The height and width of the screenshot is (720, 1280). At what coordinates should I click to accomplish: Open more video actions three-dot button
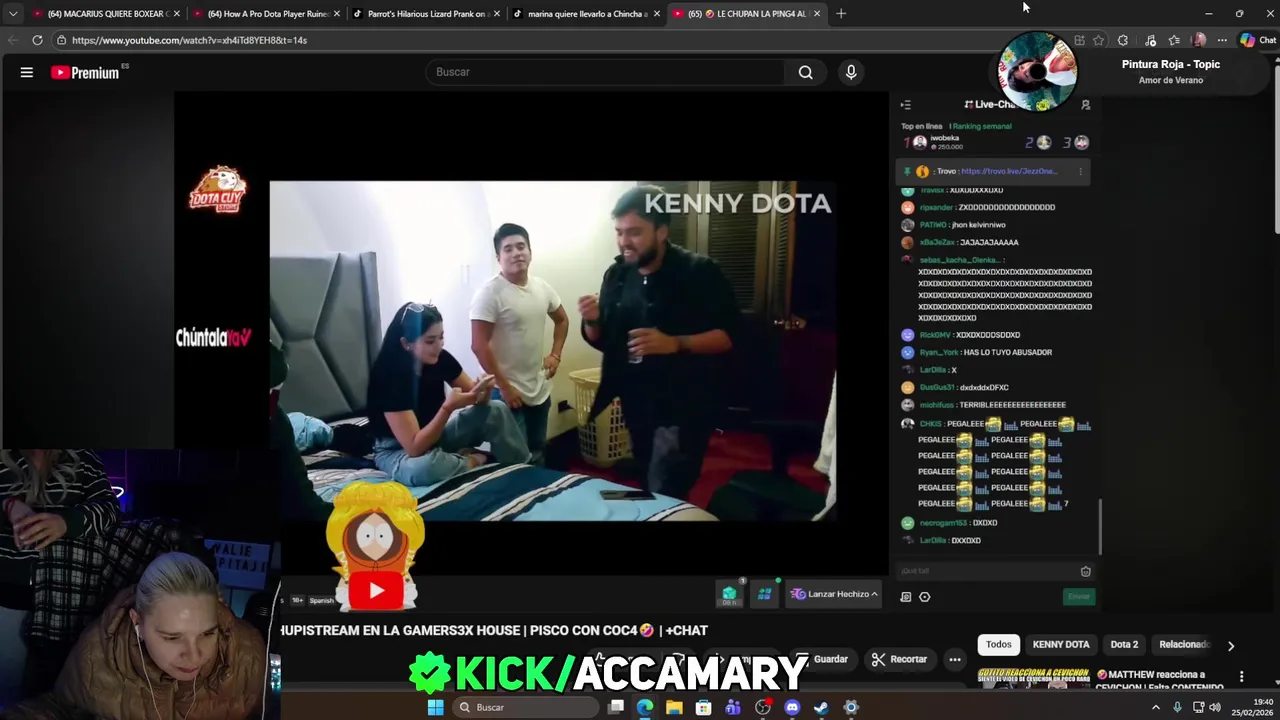tap(955, 659)
